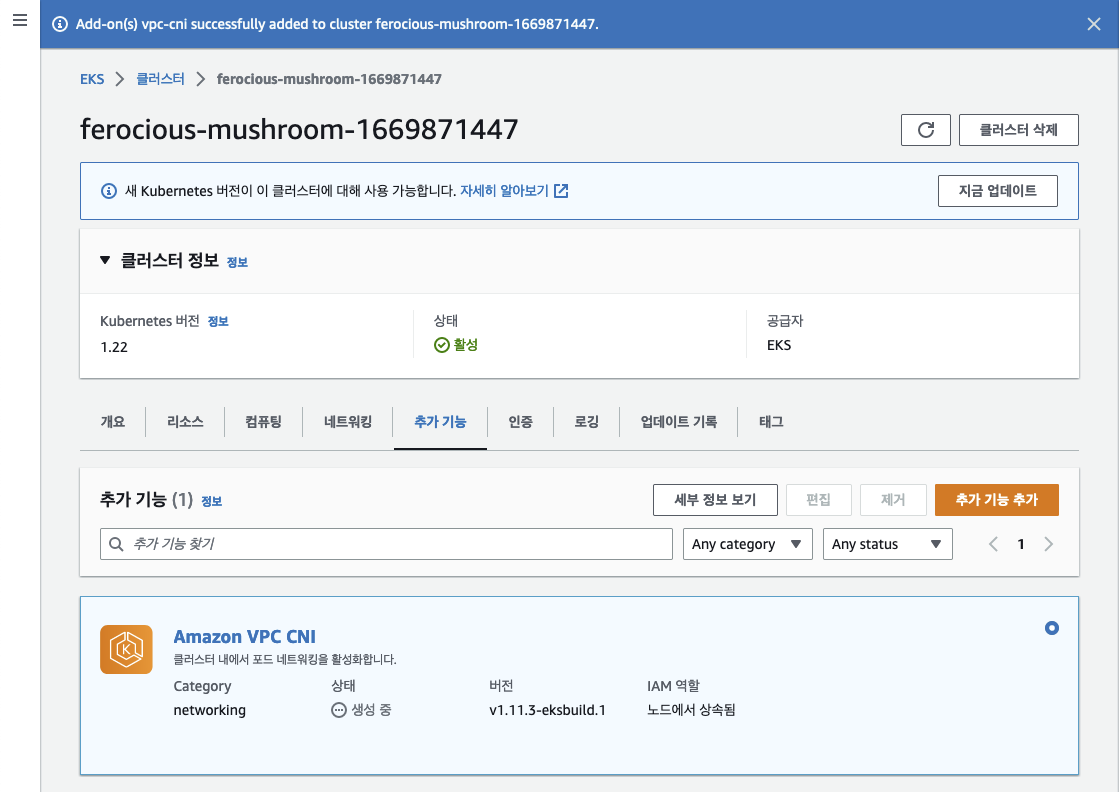
Task: Click the Kubernetes version value 1.22
Action: tap(114, 347)
